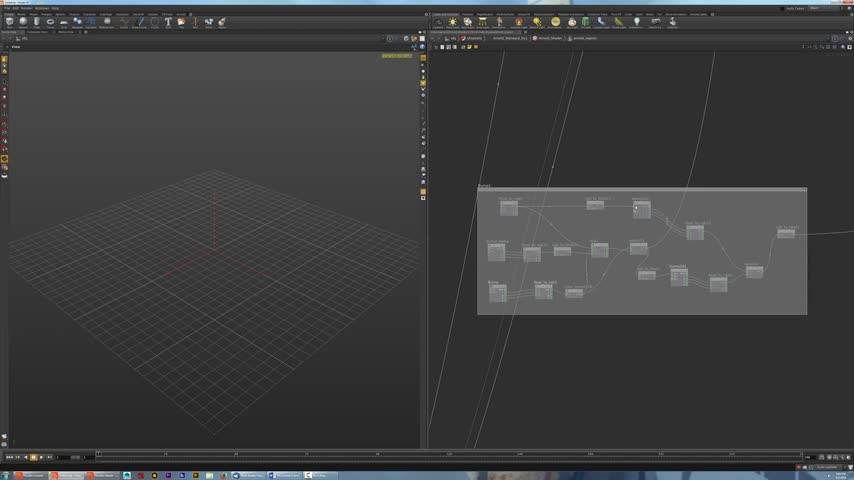Click the timeline current frame marker
Viewport: 854px width, 480px height.
[99, 454]
